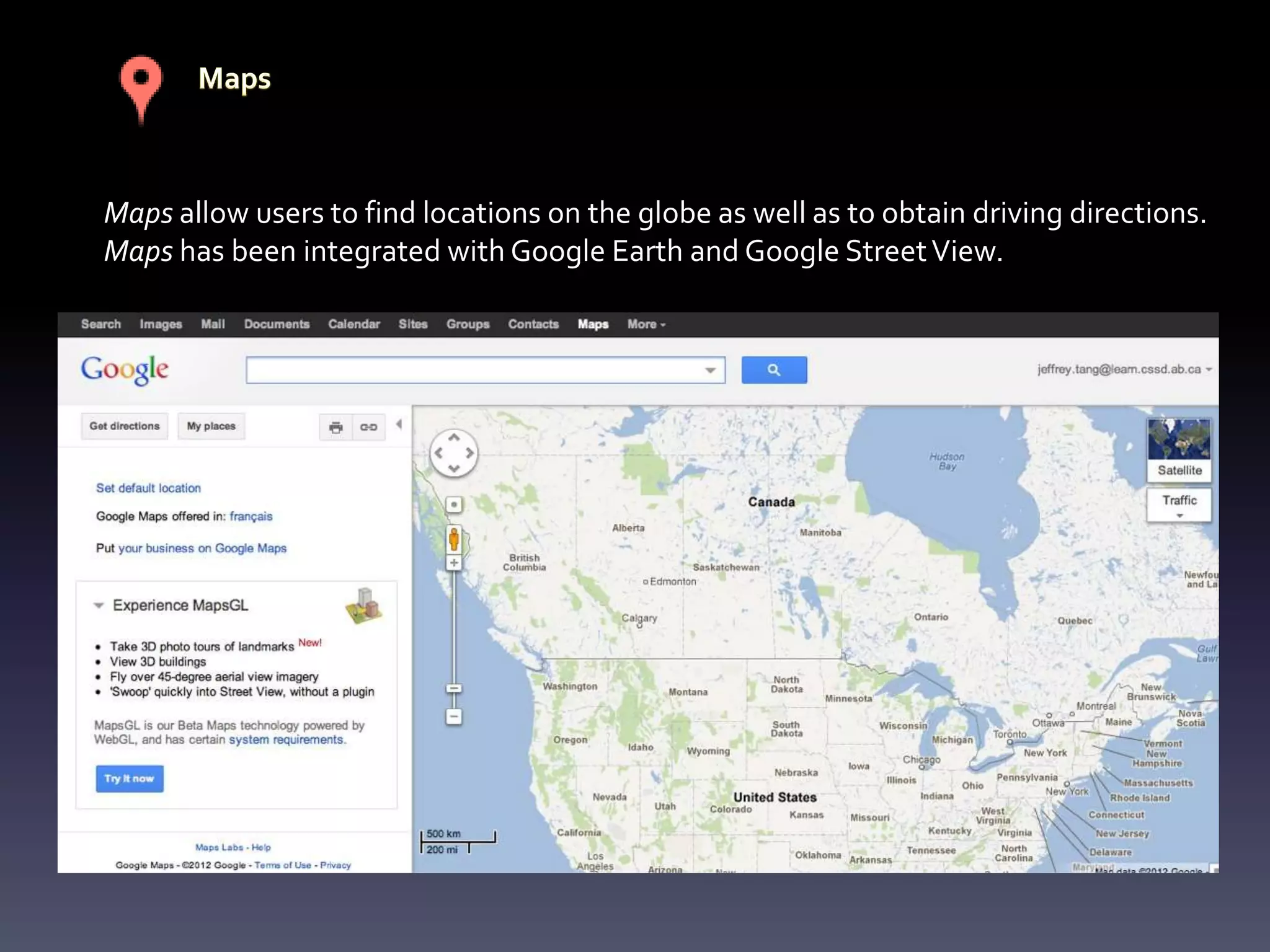The height and width of the screenshot is (952, 1270).
Task: Pan the map down with the navigation arrow
Action: pyautogui.click(x=454, y=469)
